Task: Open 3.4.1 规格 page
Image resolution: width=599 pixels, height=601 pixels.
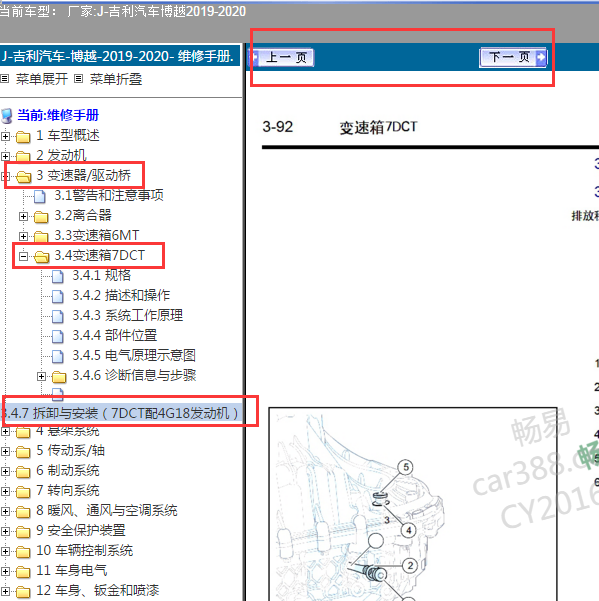Action: [x=102, y=275]
